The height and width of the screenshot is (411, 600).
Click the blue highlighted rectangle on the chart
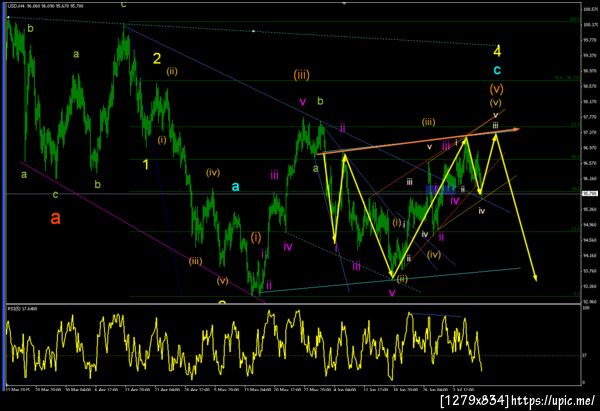tap(440, 189)
